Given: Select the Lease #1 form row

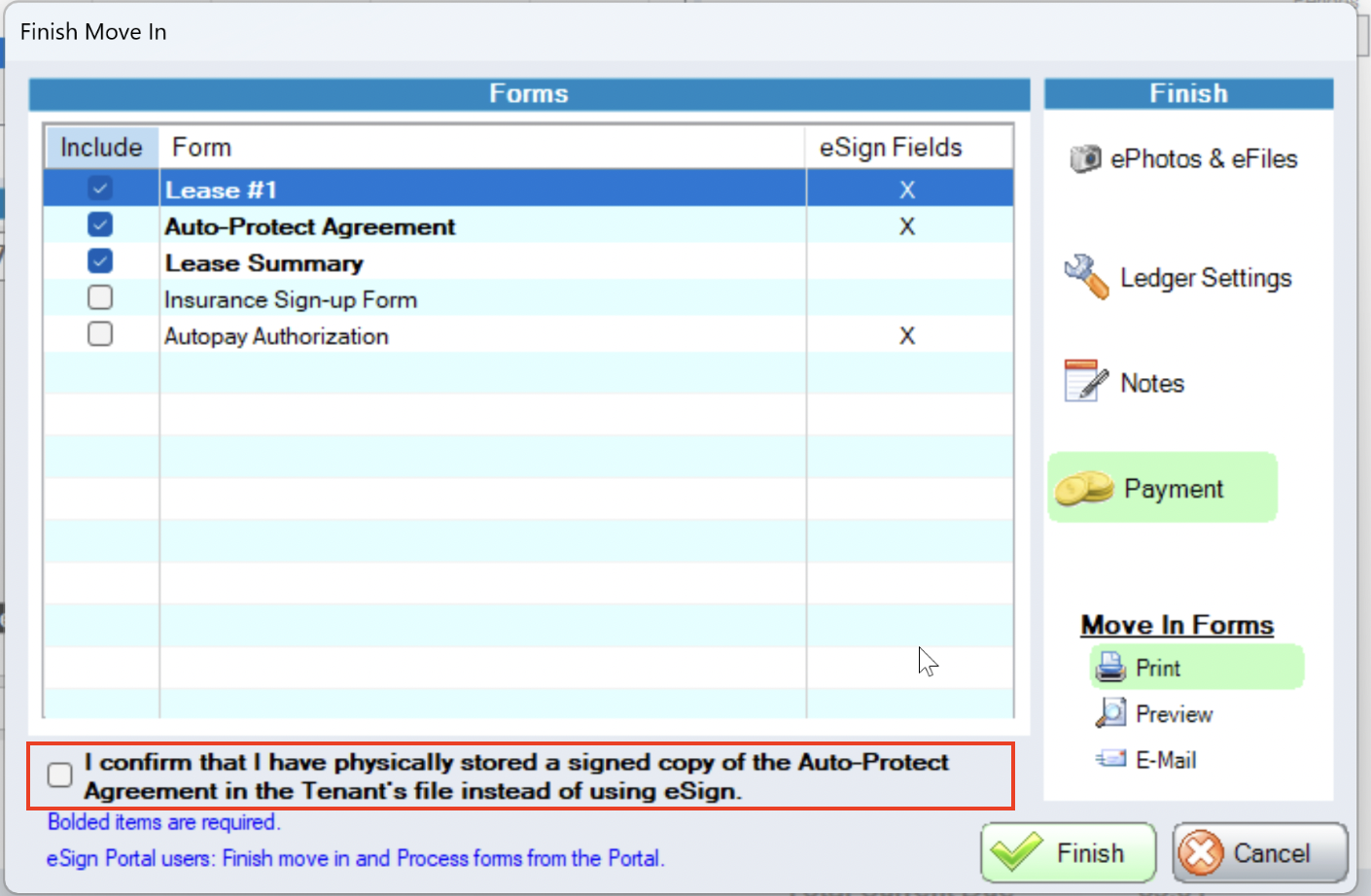Looking at the screenshot, I should point(528,188).
